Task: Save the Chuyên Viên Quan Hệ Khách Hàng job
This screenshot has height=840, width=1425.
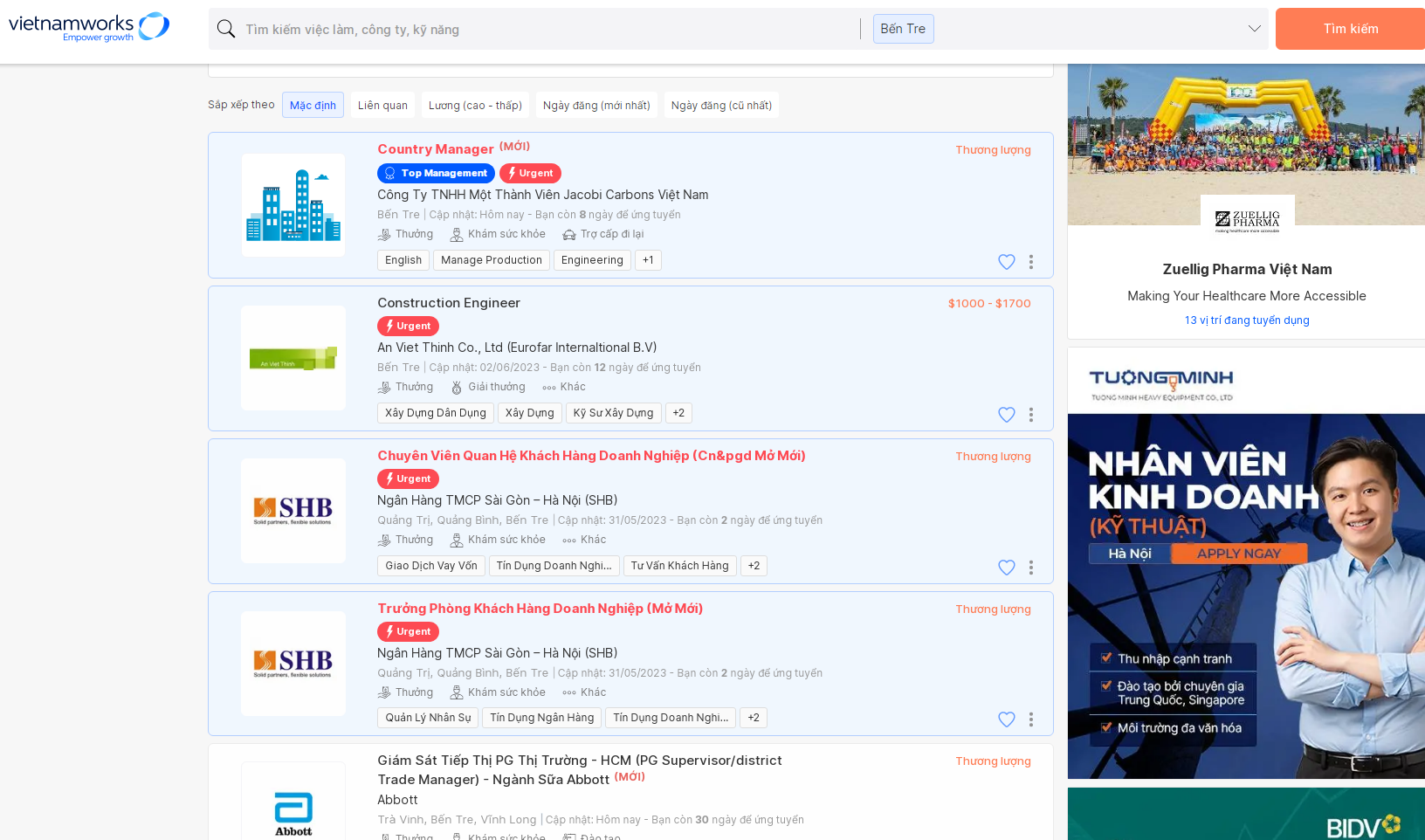Action: tap(1007, 568)
